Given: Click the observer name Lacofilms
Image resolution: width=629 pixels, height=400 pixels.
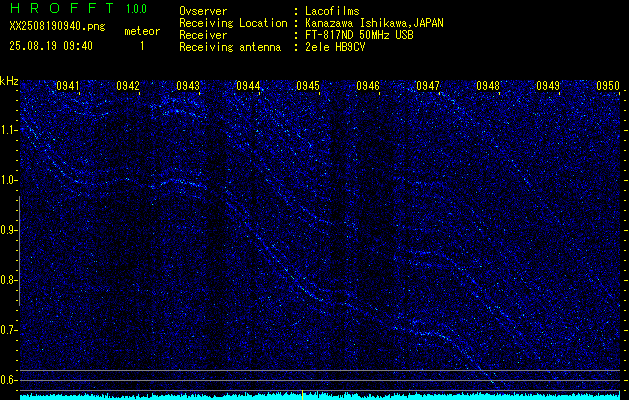Looking at the screenshot, I should point(332,11).
